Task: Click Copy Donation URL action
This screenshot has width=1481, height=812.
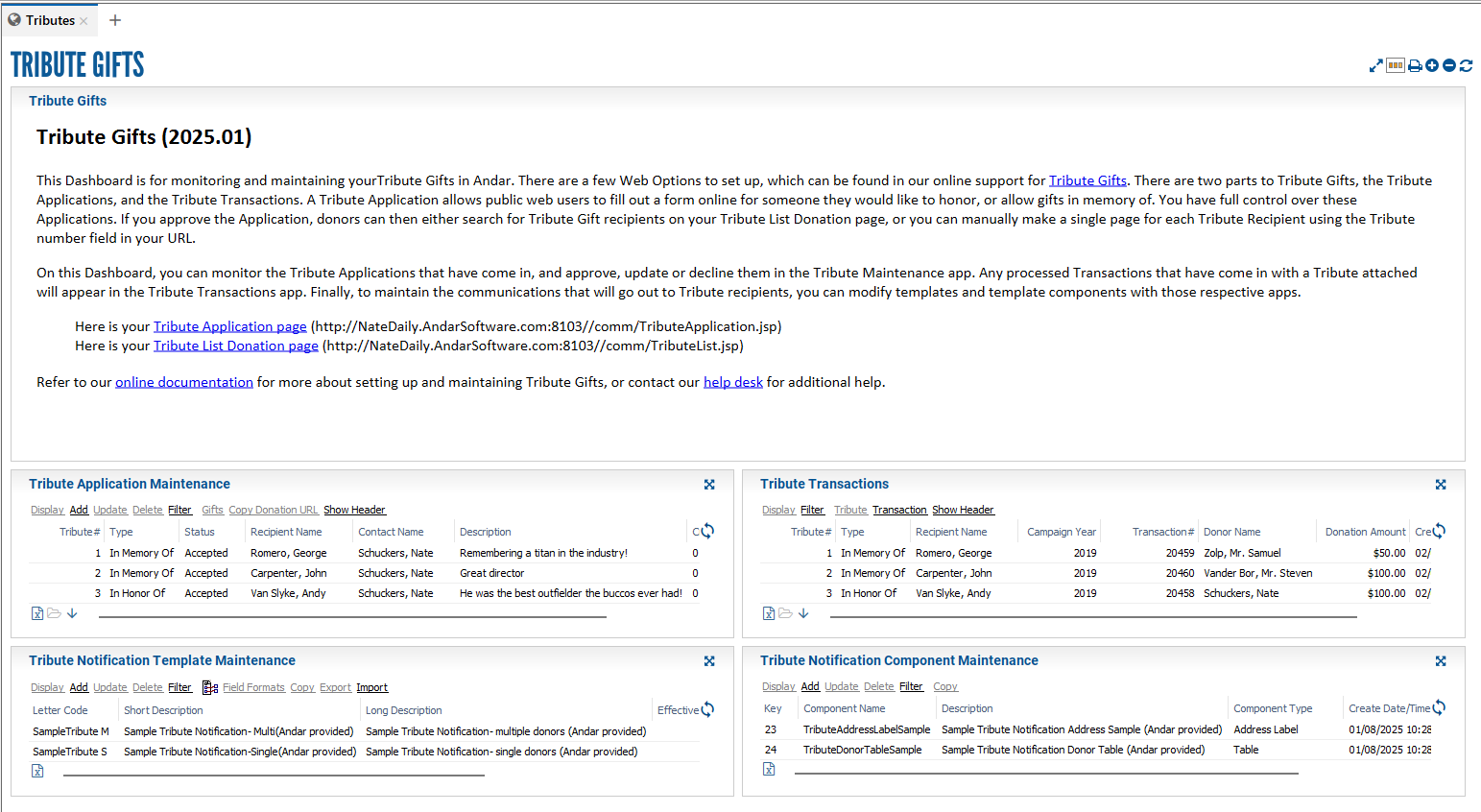Action: pos(274,510)
